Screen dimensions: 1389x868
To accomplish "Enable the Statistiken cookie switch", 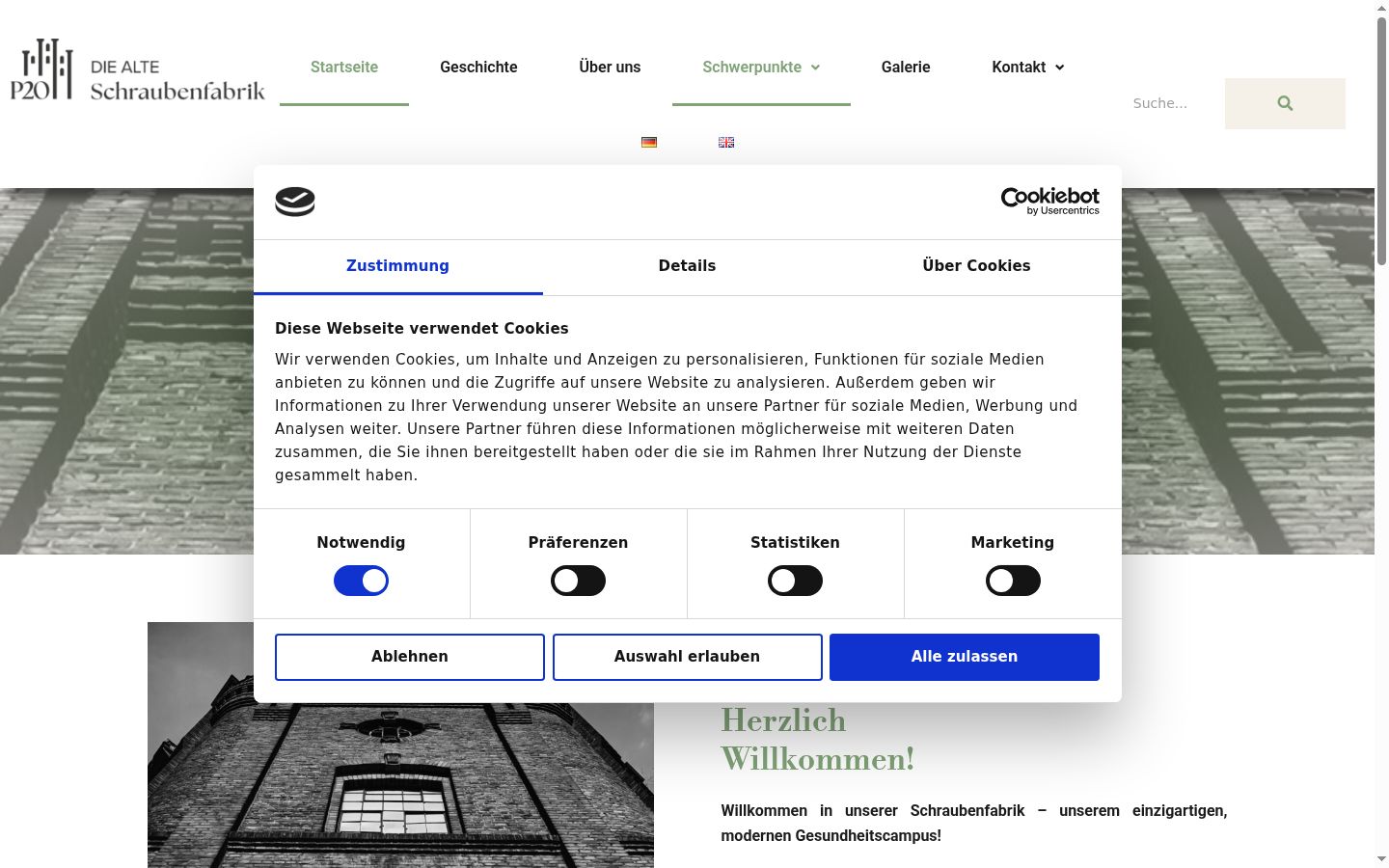I will [x=795, y=581].
